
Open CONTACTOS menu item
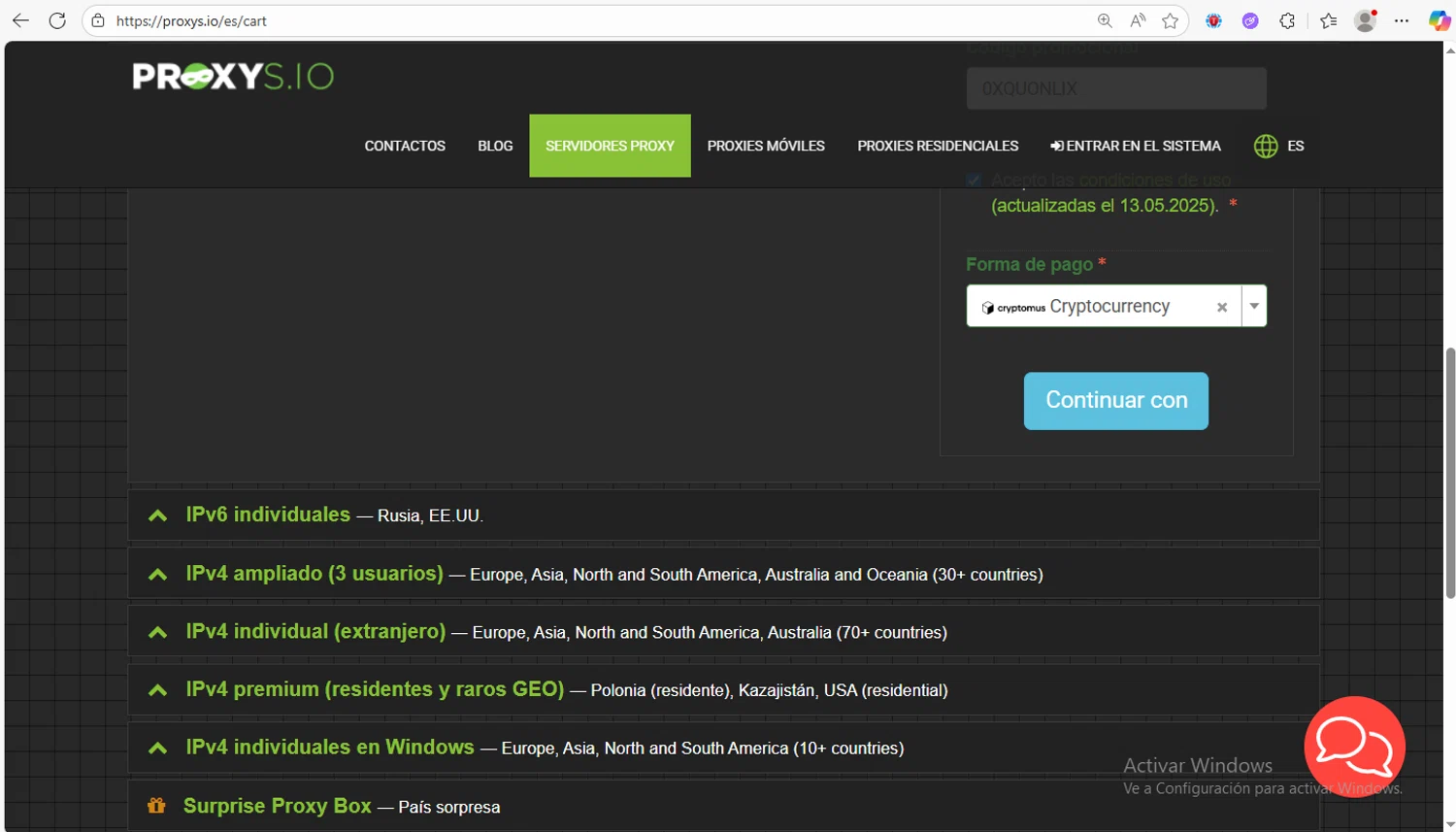click(x=405, y=146)
